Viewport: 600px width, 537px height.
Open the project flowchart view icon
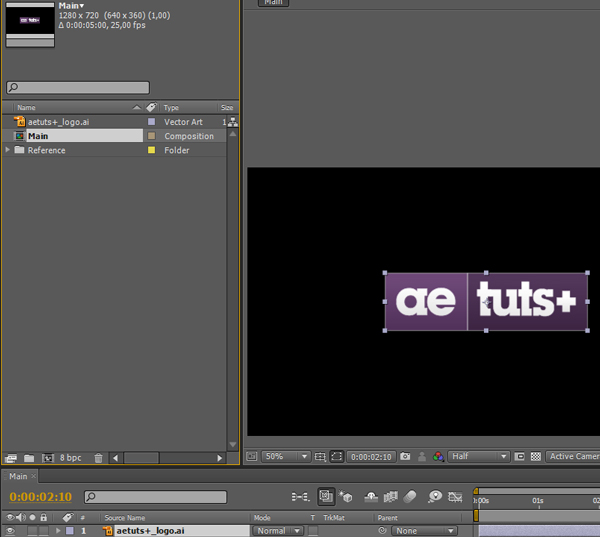pos(233,122)
